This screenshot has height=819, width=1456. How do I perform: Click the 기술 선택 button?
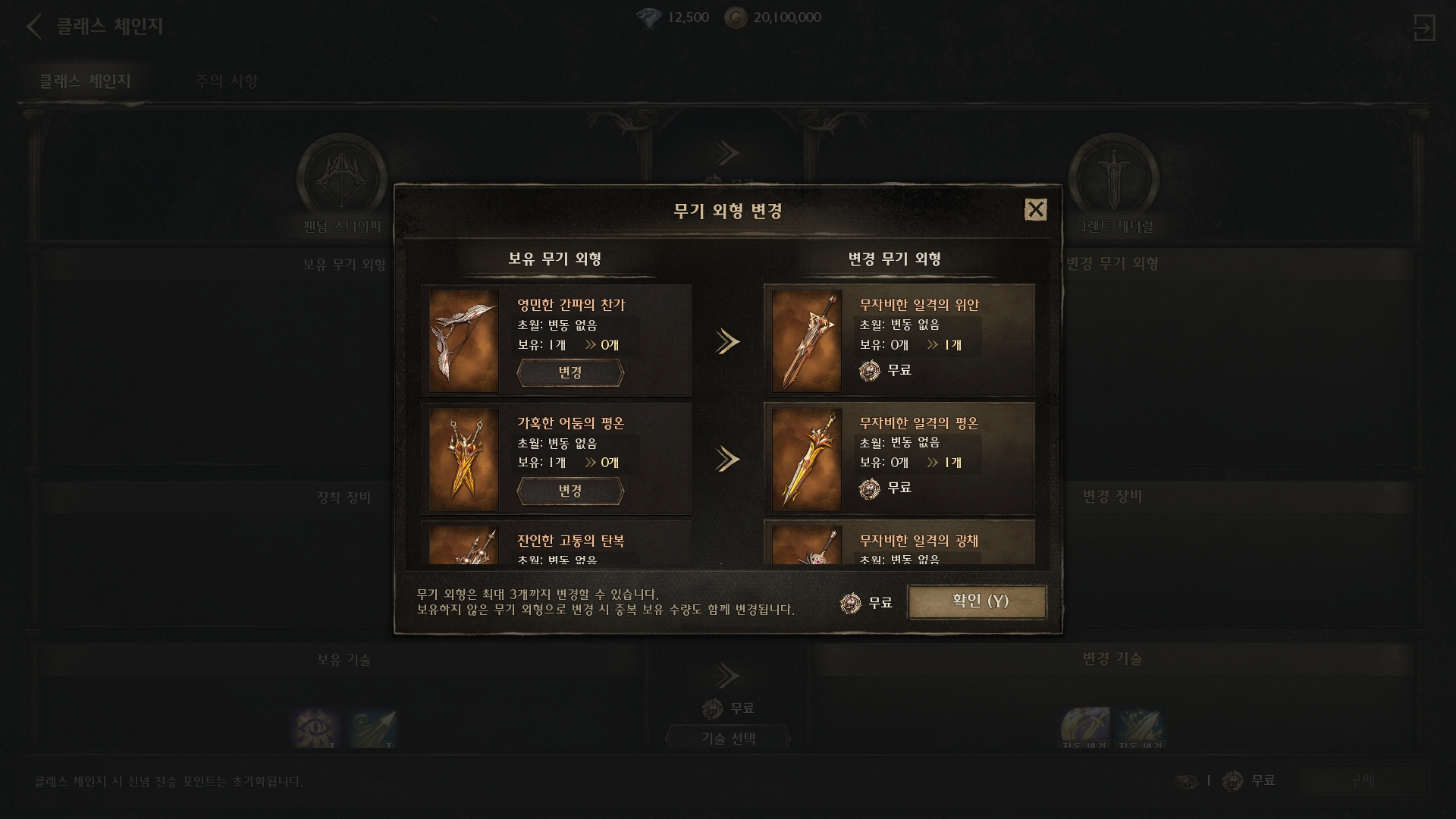tap(728, 739)
